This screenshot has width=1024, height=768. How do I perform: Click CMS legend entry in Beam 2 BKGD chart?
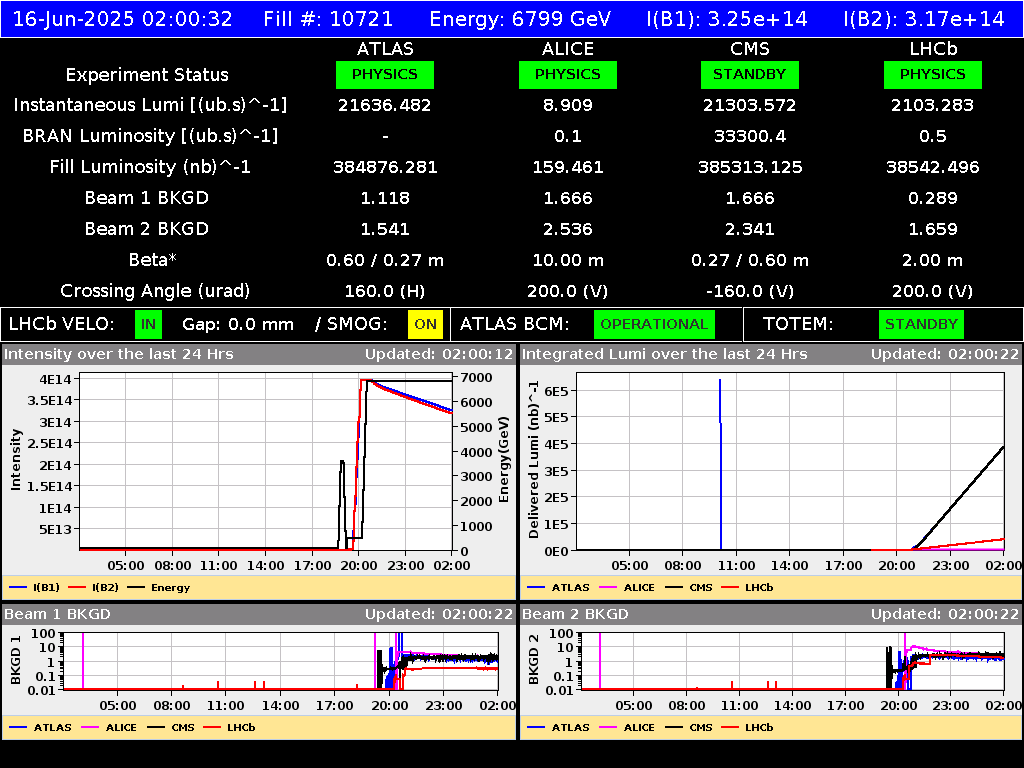click(x=689, y=727)
